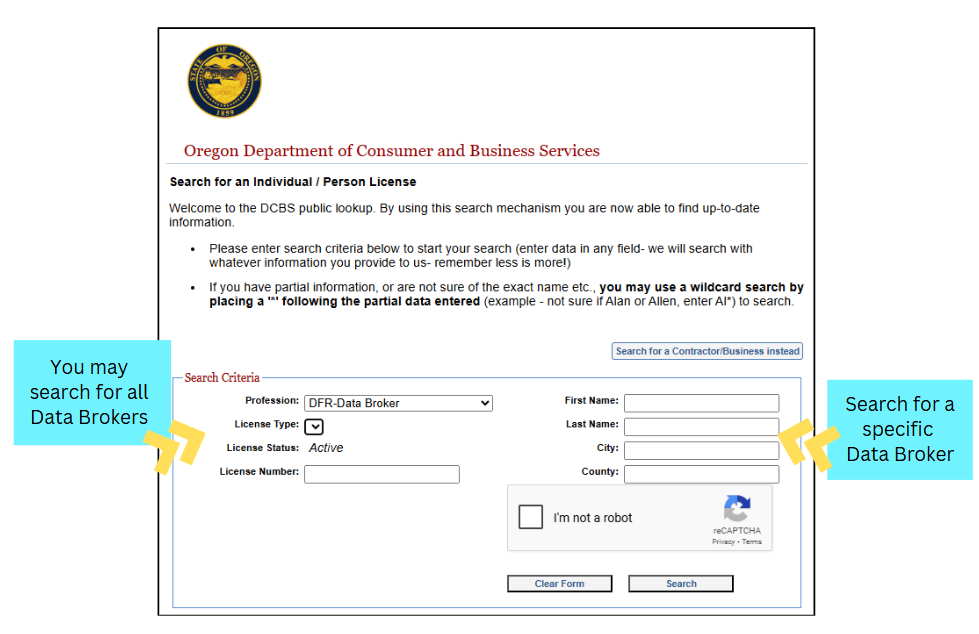Screen dimensions: 979x634
Task: Click the Last Name input field
Action: point(701,426)
